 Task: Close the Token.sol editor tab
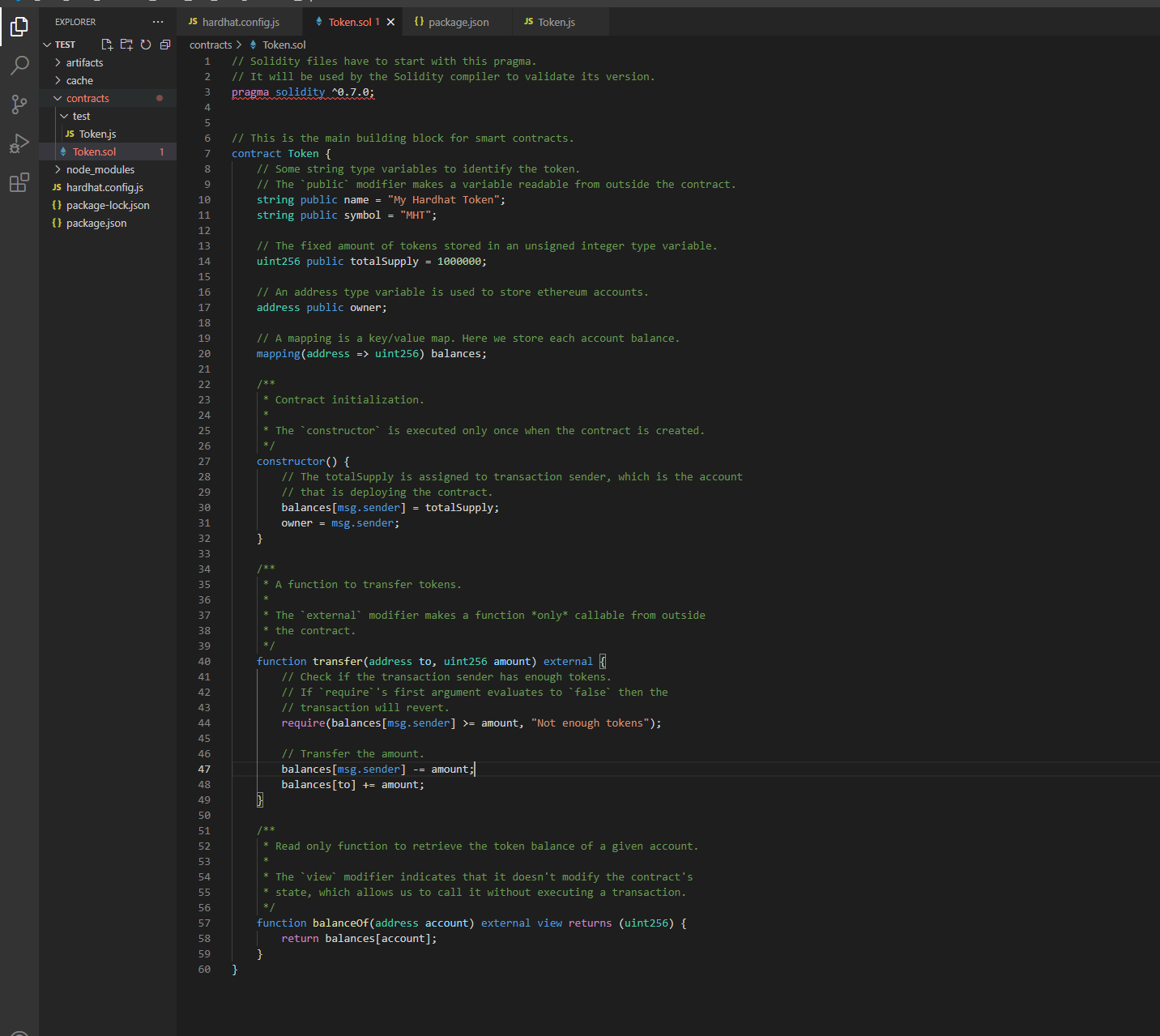coord(390,22)
